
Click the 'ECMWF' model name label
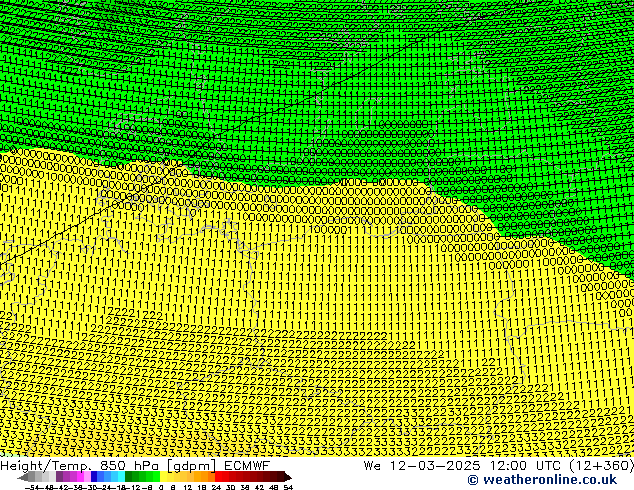(247, 466)
